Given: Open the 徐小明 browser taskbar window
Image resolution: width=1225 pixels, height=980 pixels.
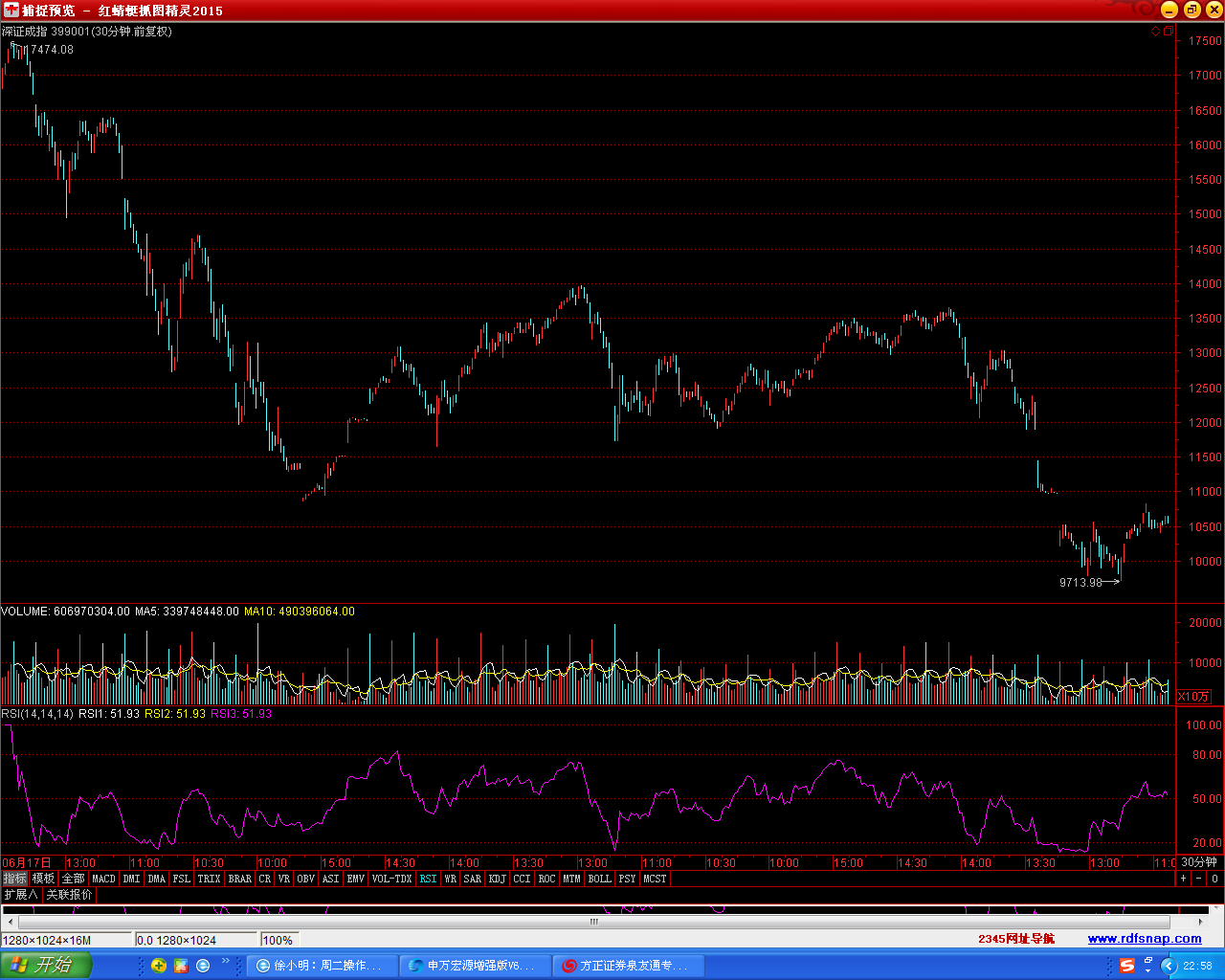Looking at the screenshot, I should tap(323, 966).
